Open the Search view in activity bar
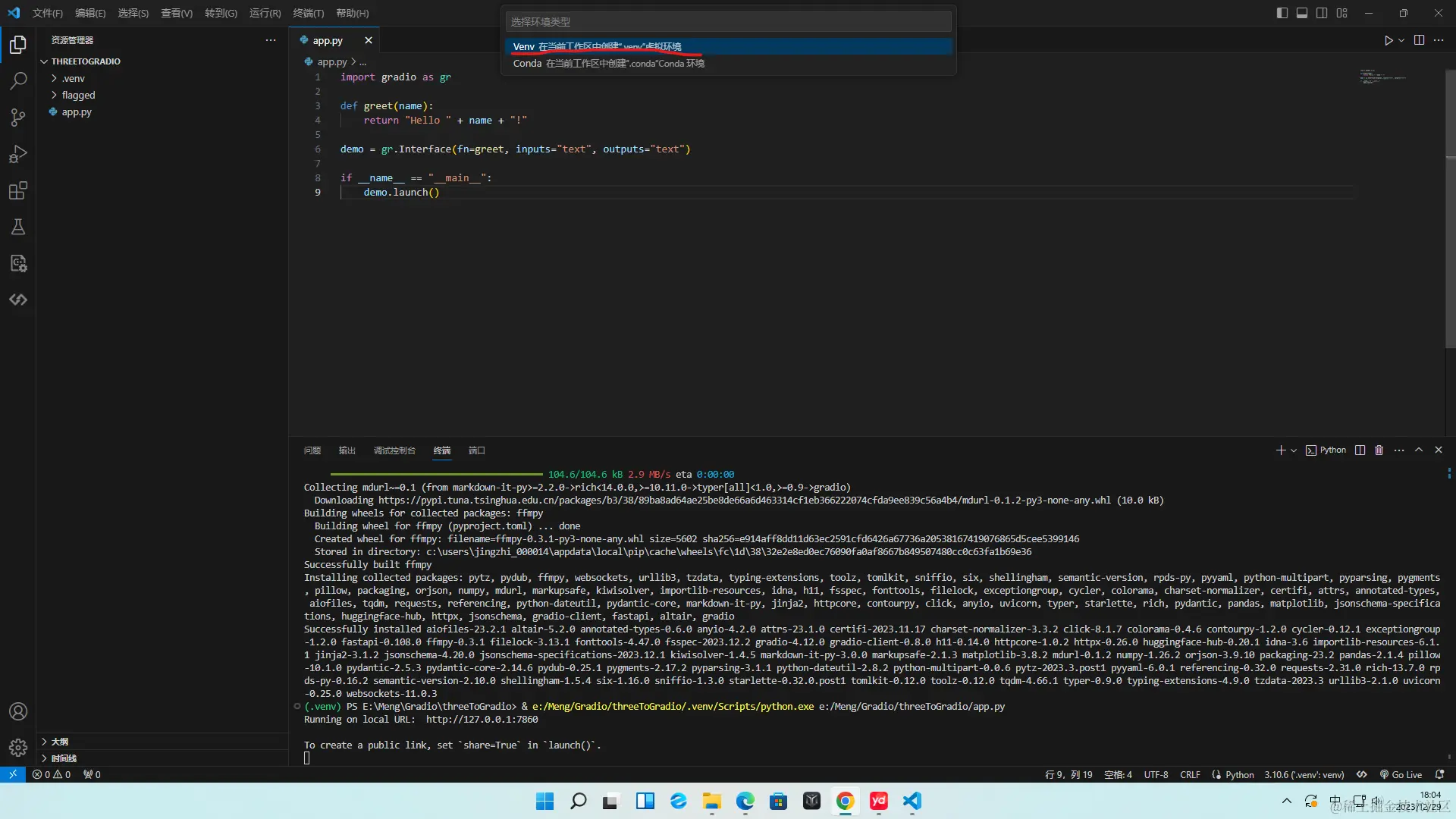Screen dimensions: 1456x819 click(18, 80)
